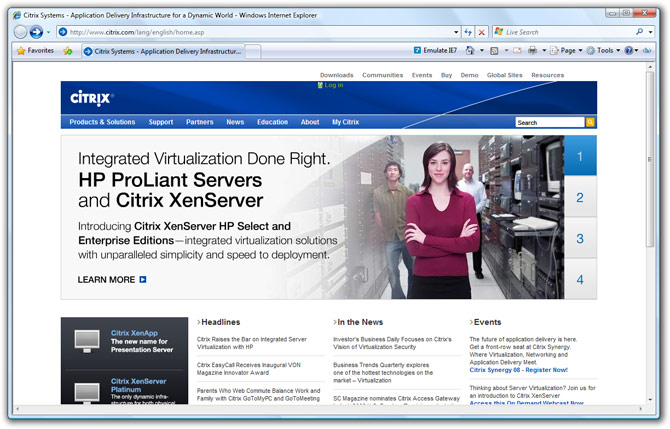Click the Headlines section heading
The width and height of the screenshot is (670, 429).
(x=220, y=322)
